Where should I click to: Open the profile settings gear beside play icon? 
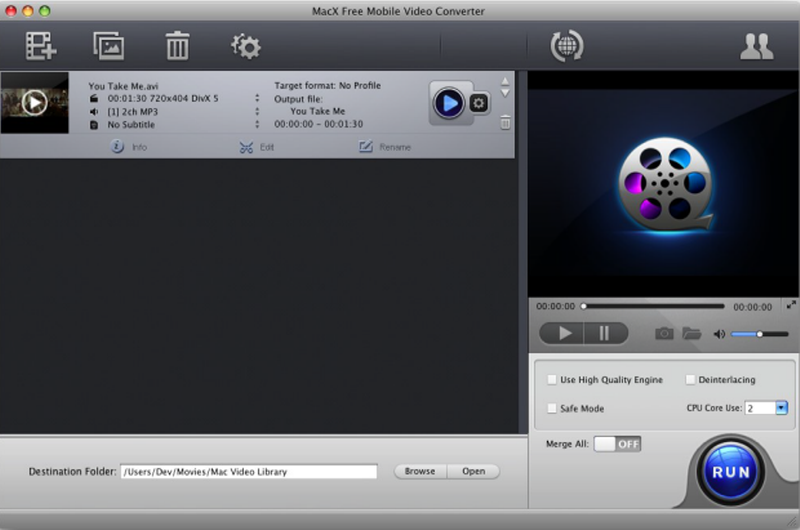(x=479, y=104)
